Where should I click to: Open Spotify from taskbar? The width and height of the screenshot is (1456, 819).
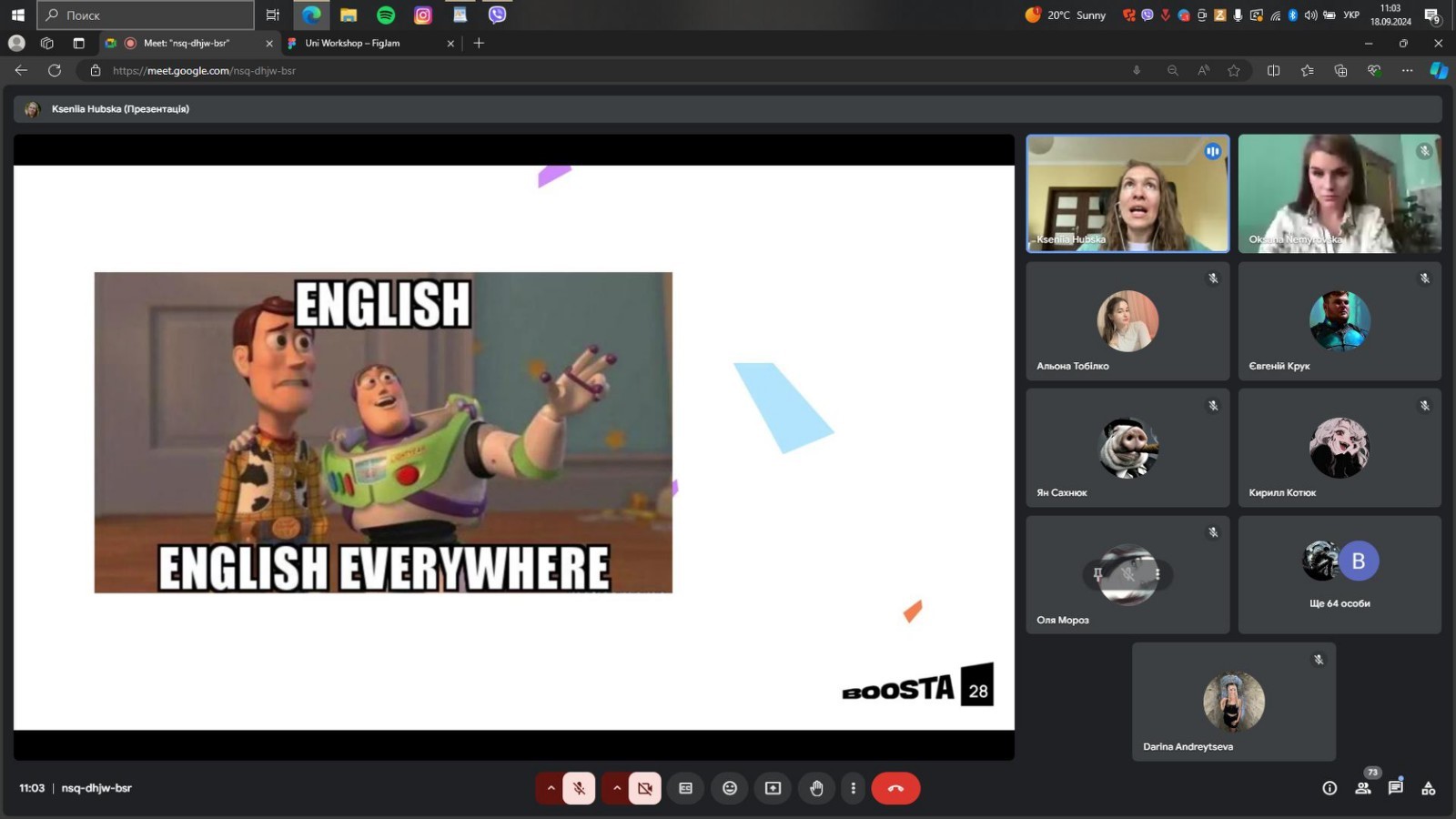[386, 15]
